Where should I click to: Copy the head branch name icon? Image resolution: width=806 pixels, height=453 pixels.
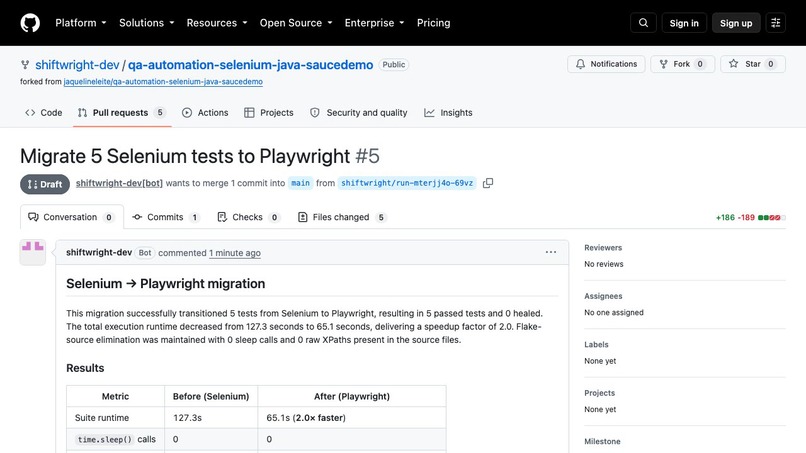488,183
